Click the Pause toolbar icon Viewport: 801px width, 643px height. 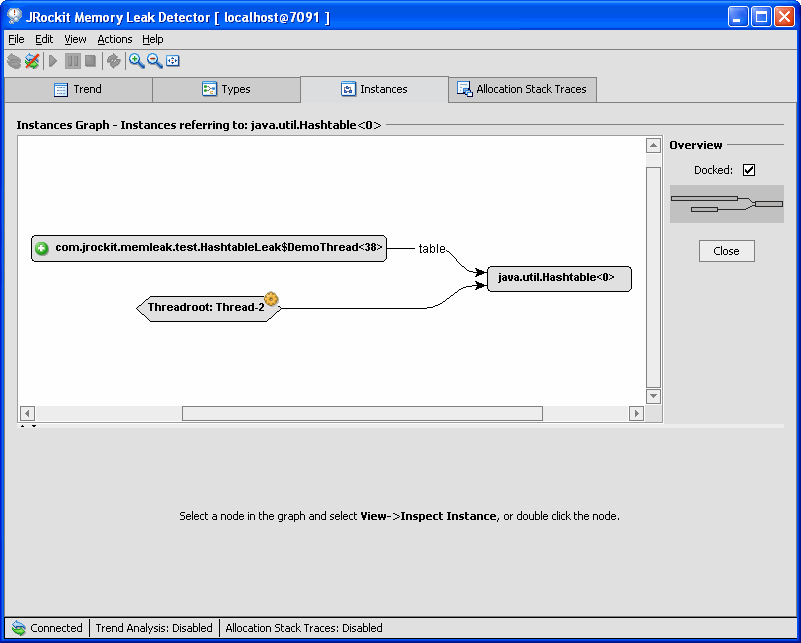(73, 61)
